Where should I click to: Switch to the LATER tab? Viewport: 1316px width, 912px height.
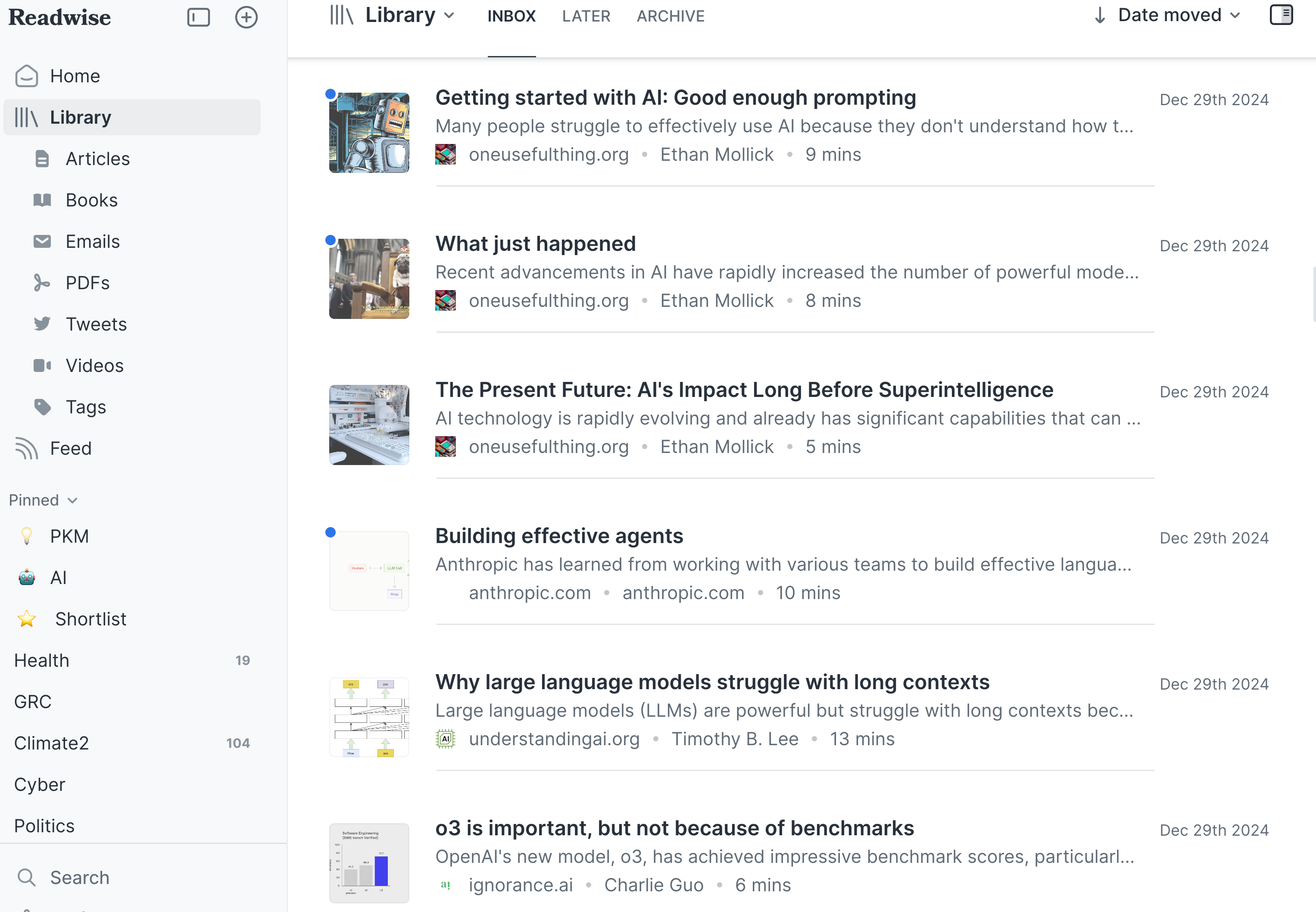pos(586,16)
